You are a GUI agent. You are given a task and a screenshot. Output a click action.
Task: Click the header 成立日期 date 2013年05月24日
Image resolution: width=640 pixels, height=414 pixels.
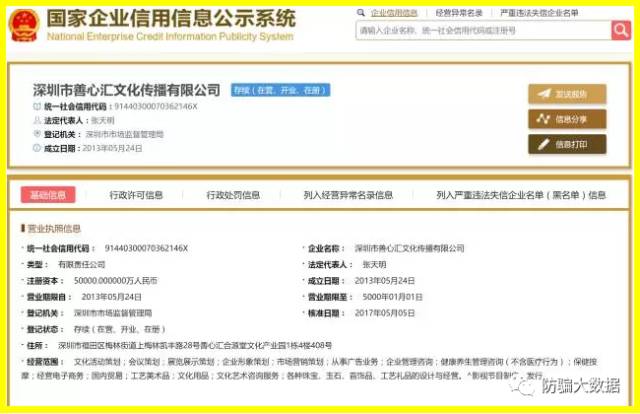pyautogui.click(x=112, y=148)
